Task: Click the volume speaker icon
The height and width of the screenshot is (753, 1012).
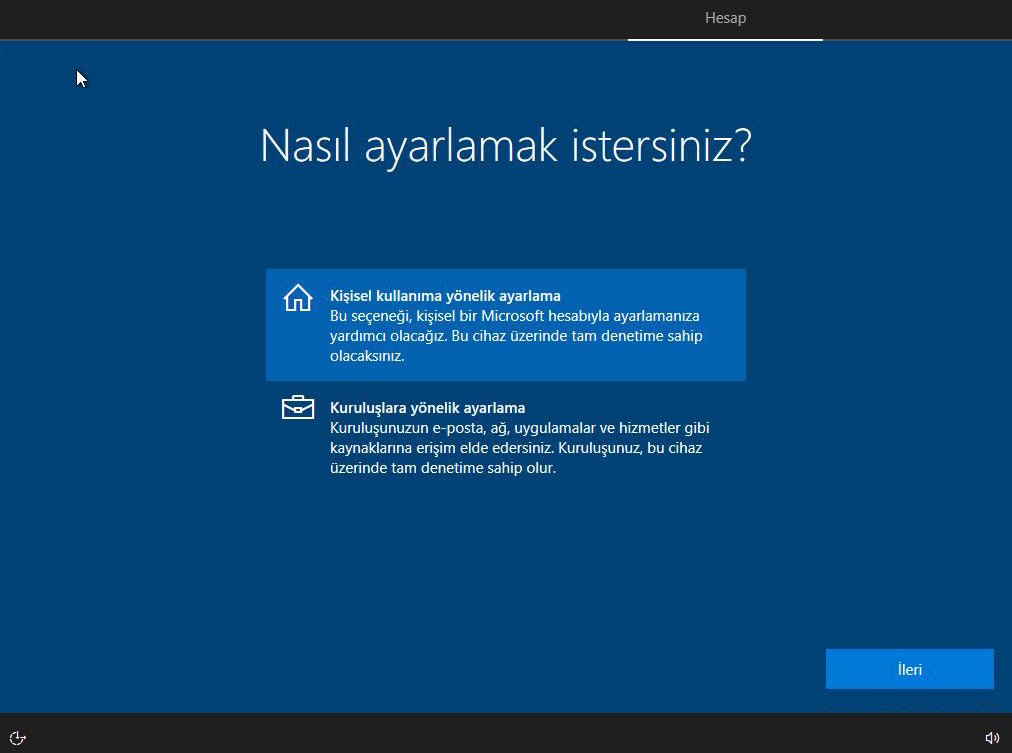Action: (x=992, y=738)
